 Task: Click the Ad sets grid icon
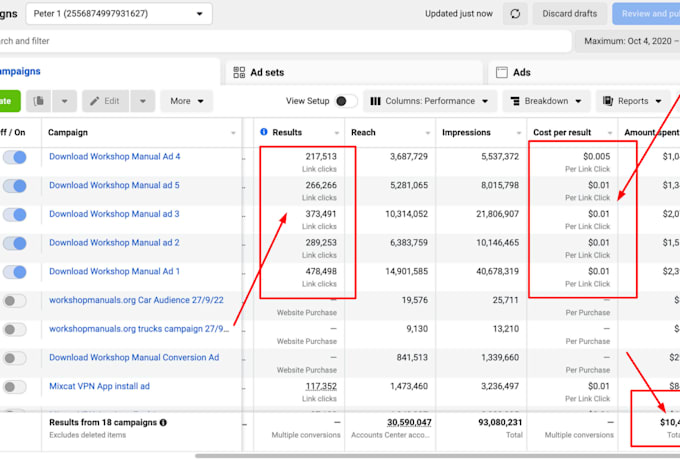pos(239,72)
